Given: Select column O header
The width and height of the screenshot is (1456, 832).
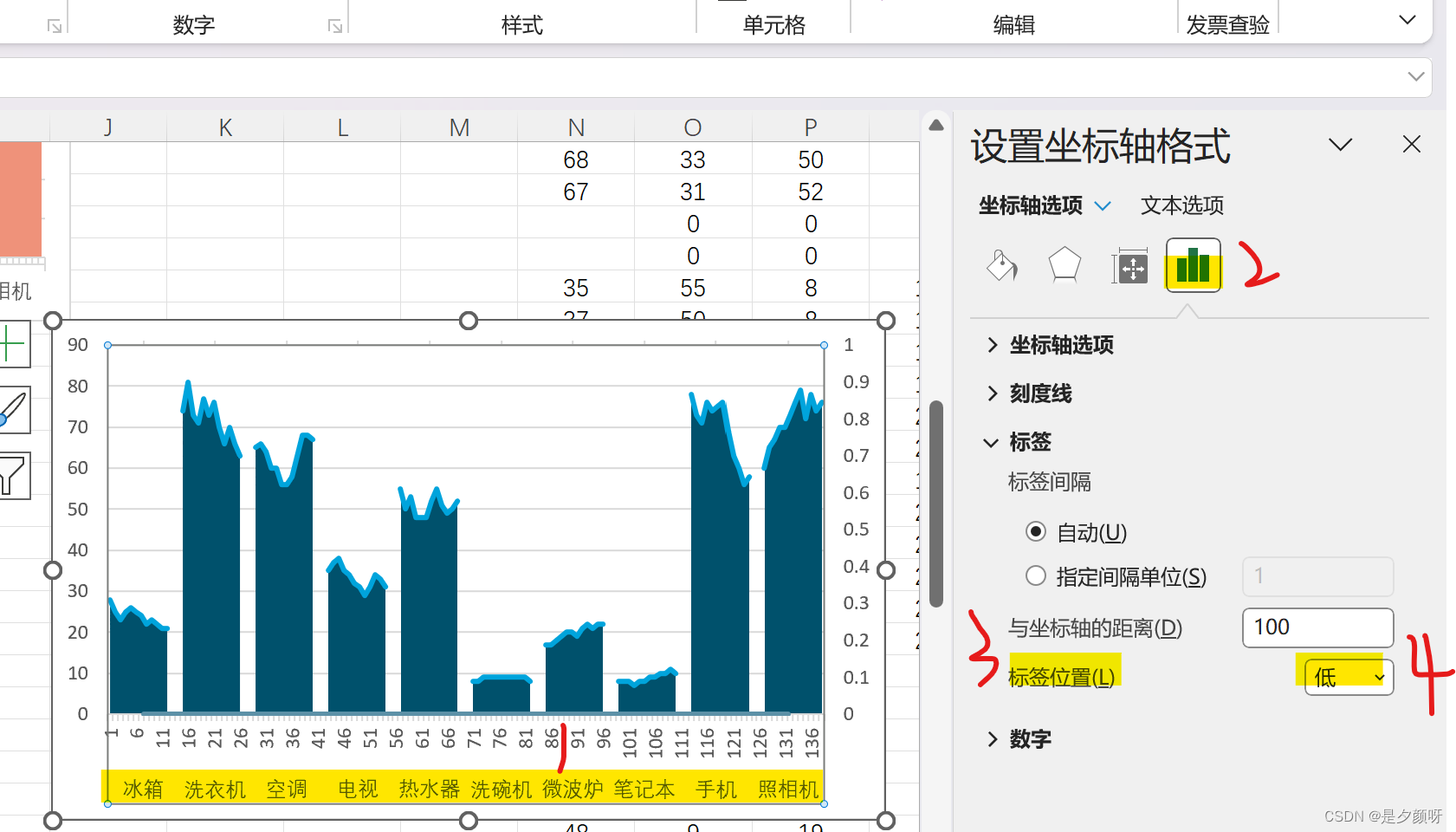Looking at the screenshot, I should (693, 127).
